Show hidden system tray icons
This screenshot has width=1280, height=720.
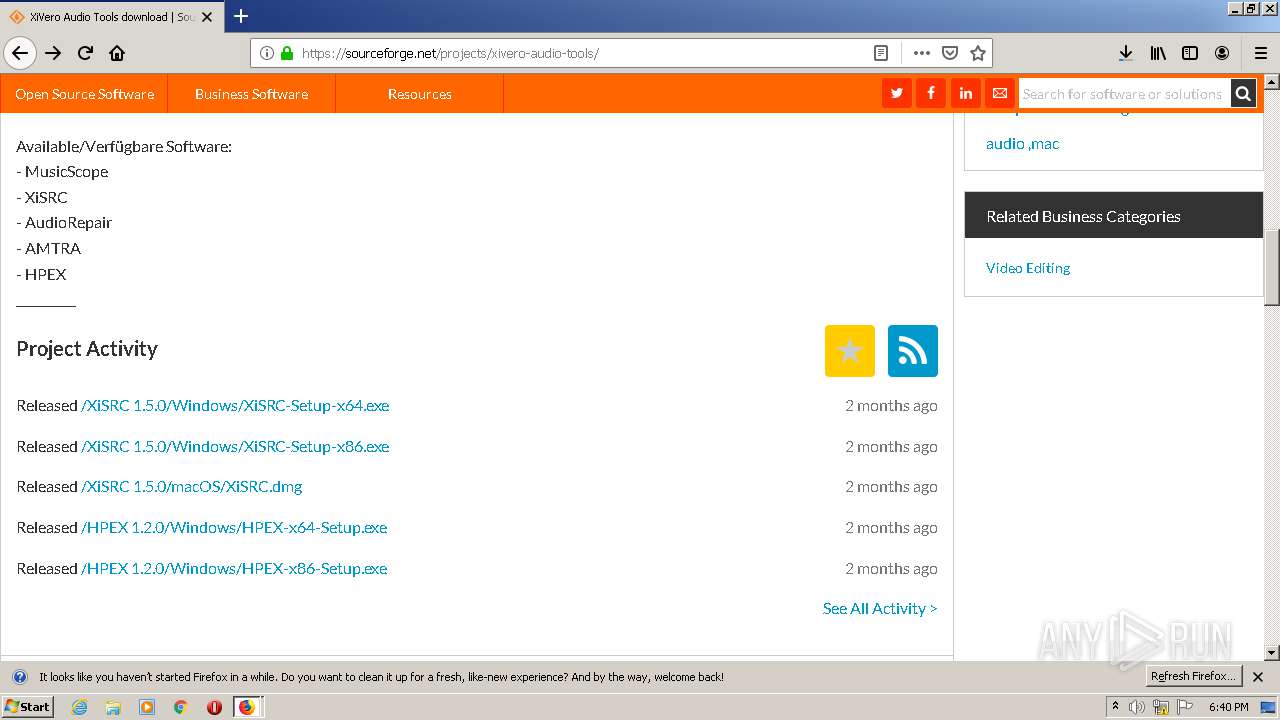pos(1116,707)
